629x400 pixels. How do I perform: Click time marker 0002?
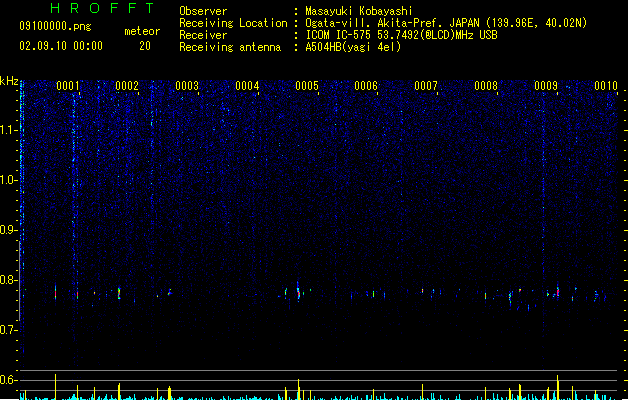(x=127, y=86)
